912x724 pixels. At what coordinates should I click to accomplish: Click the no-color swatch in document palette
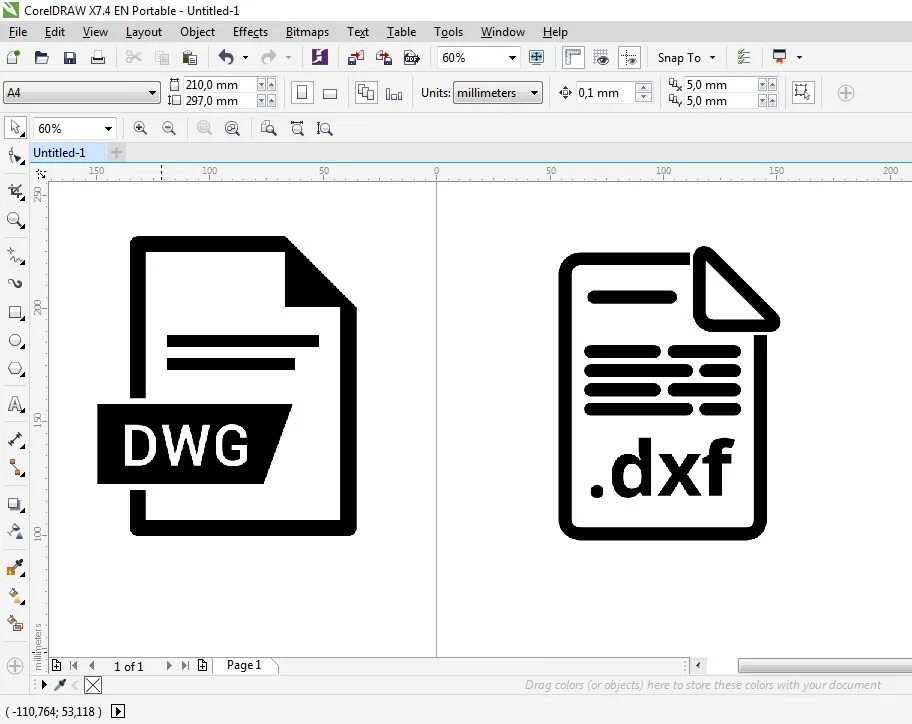click(93, 685)
